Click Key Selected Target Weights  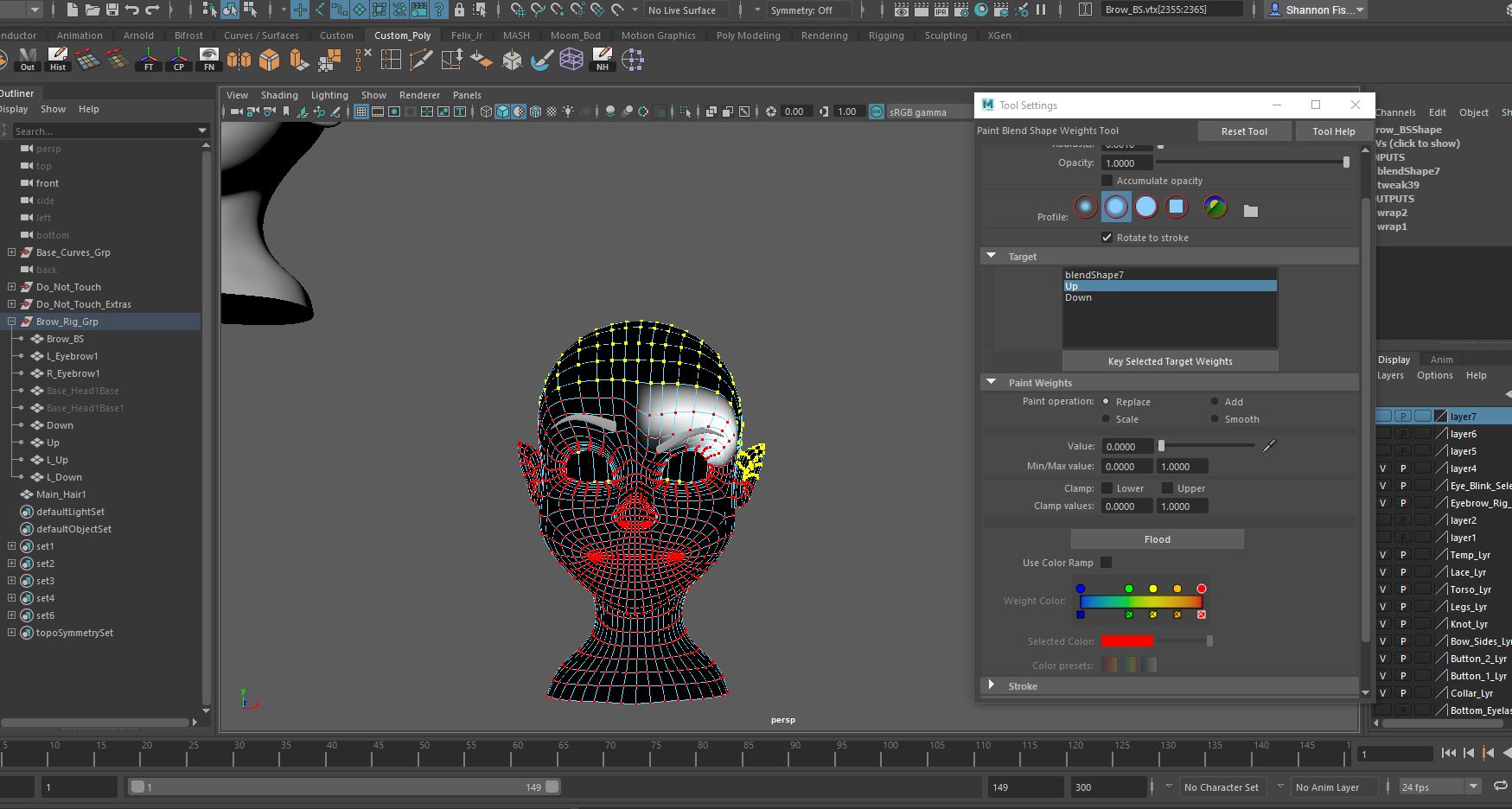click(x=1170, y=361)
